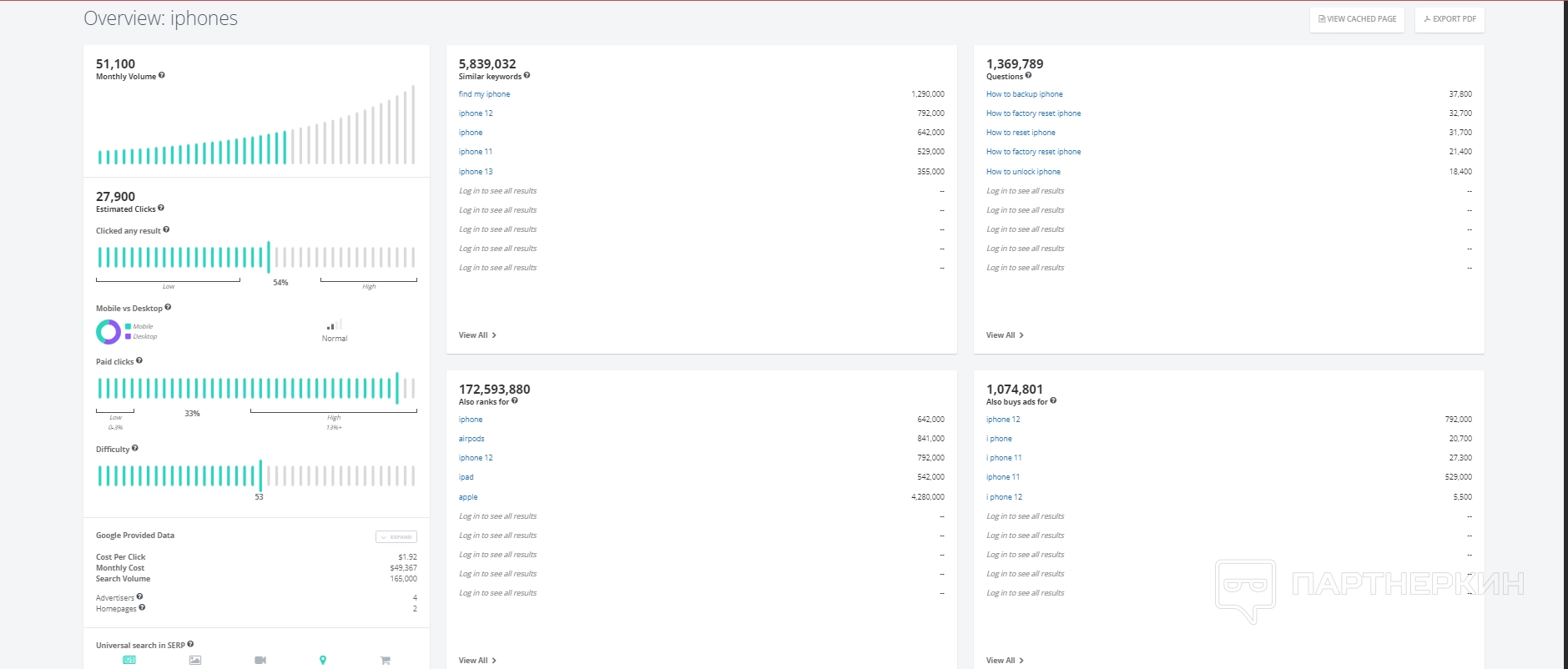Open the Difficulty help icon
Image resolution: width=1568 pixels, height=669 pixels.
click(135, 448)
